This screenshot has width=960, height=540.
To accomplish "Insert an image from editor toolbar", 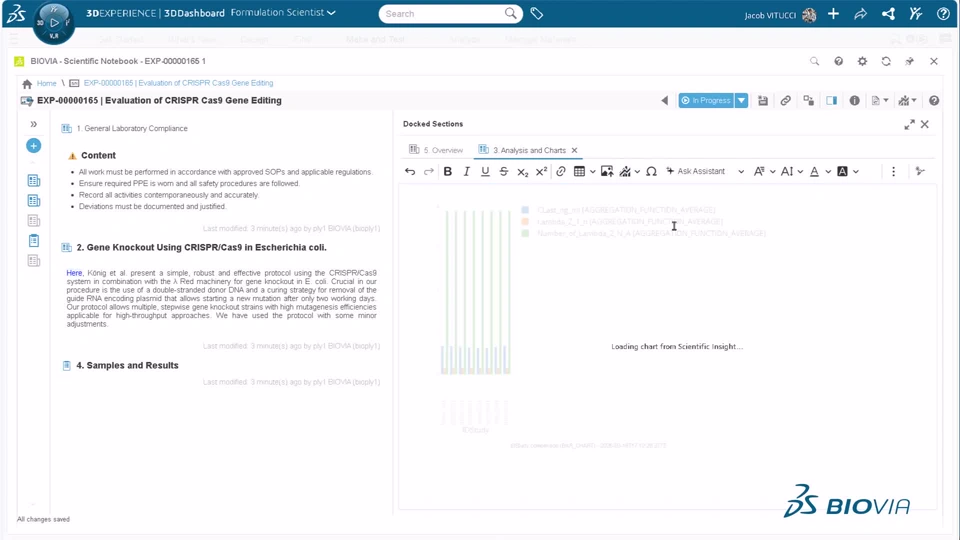I will point(607,171).
